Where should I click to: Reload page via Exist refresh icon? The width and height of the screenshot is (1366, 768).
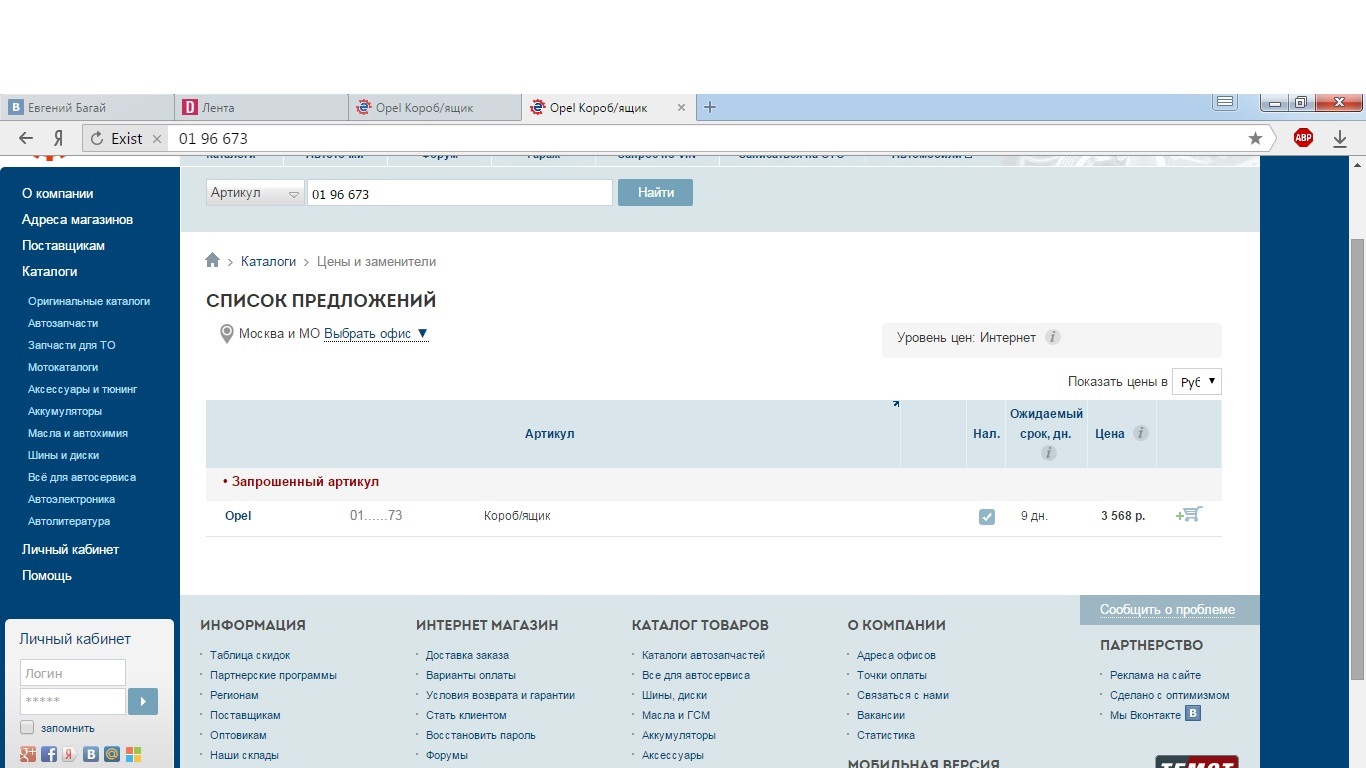point(97,138)
